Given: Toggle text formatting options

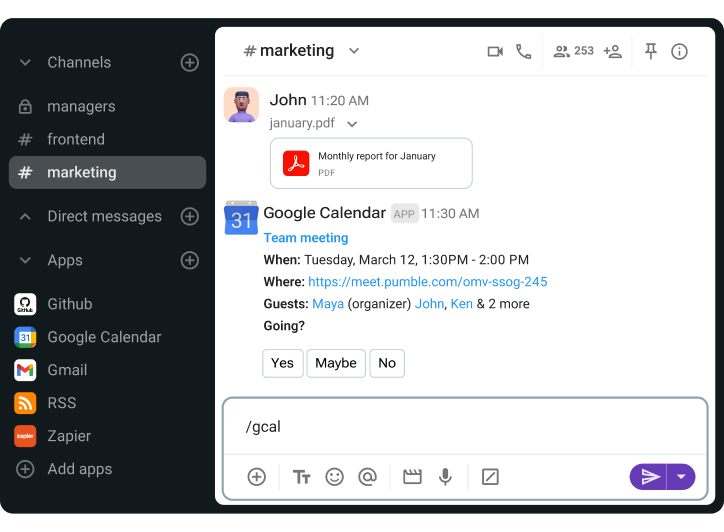Looking at the screenshot, I should 302,477.
